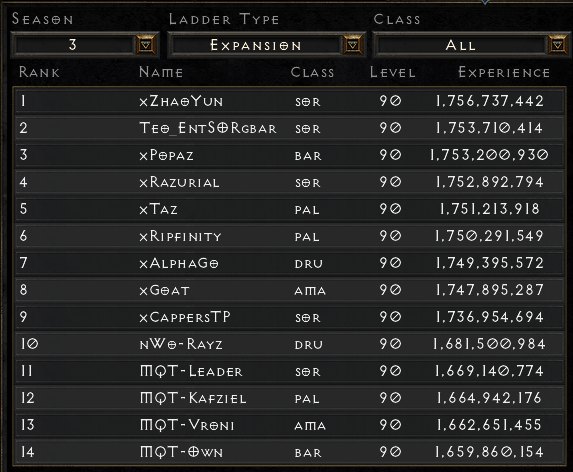This screenshot has width=573, height=472.
Task: Open the Season dropdown arrow
Action: pyautogui.click(x=145, y=45)
